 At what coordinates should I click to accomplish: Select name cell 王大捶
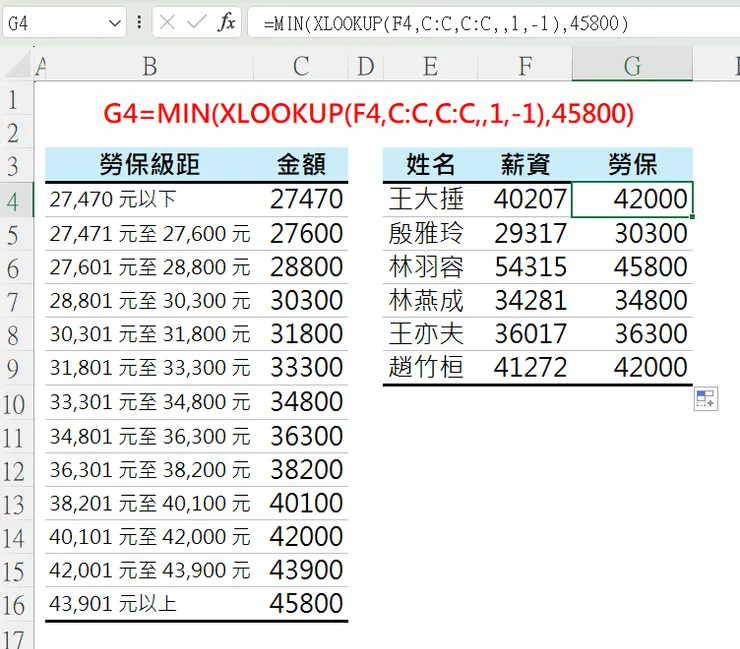tap(430, 200)
